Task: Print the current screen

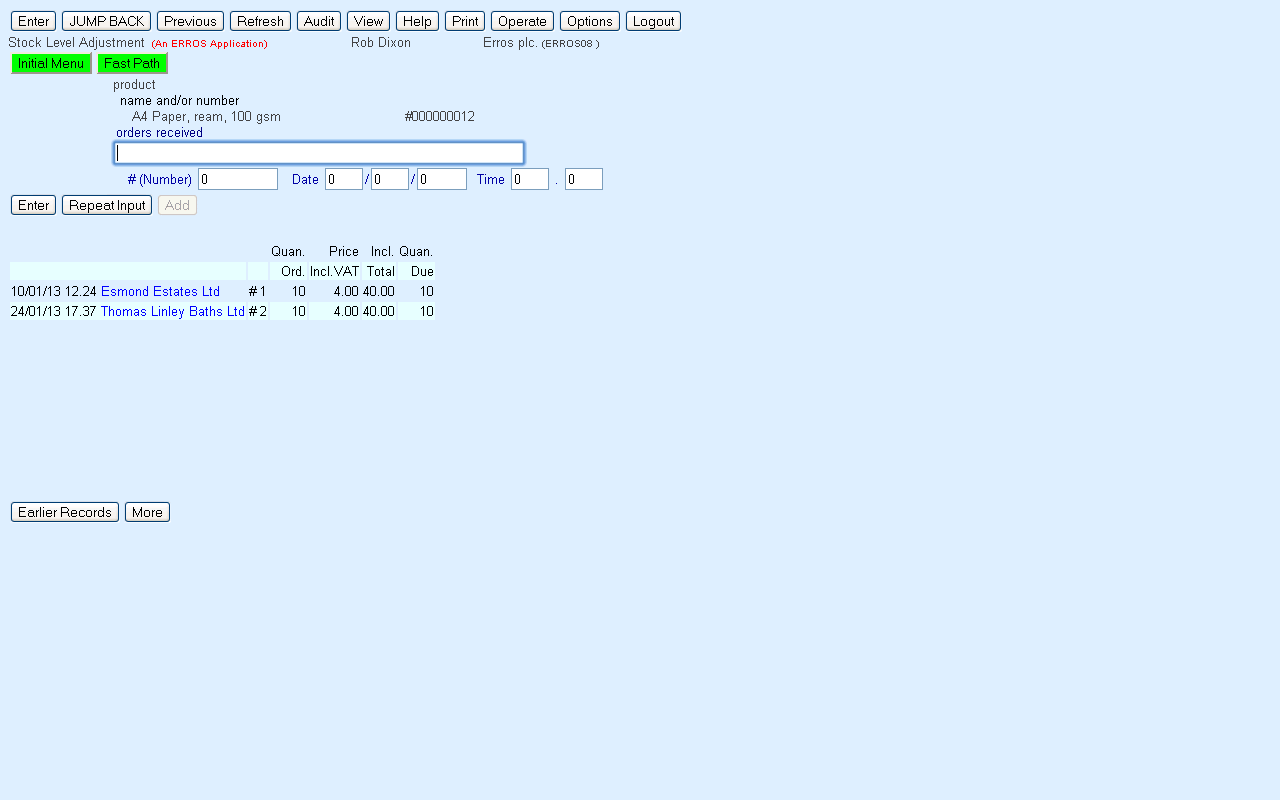Action: point(465,21)
